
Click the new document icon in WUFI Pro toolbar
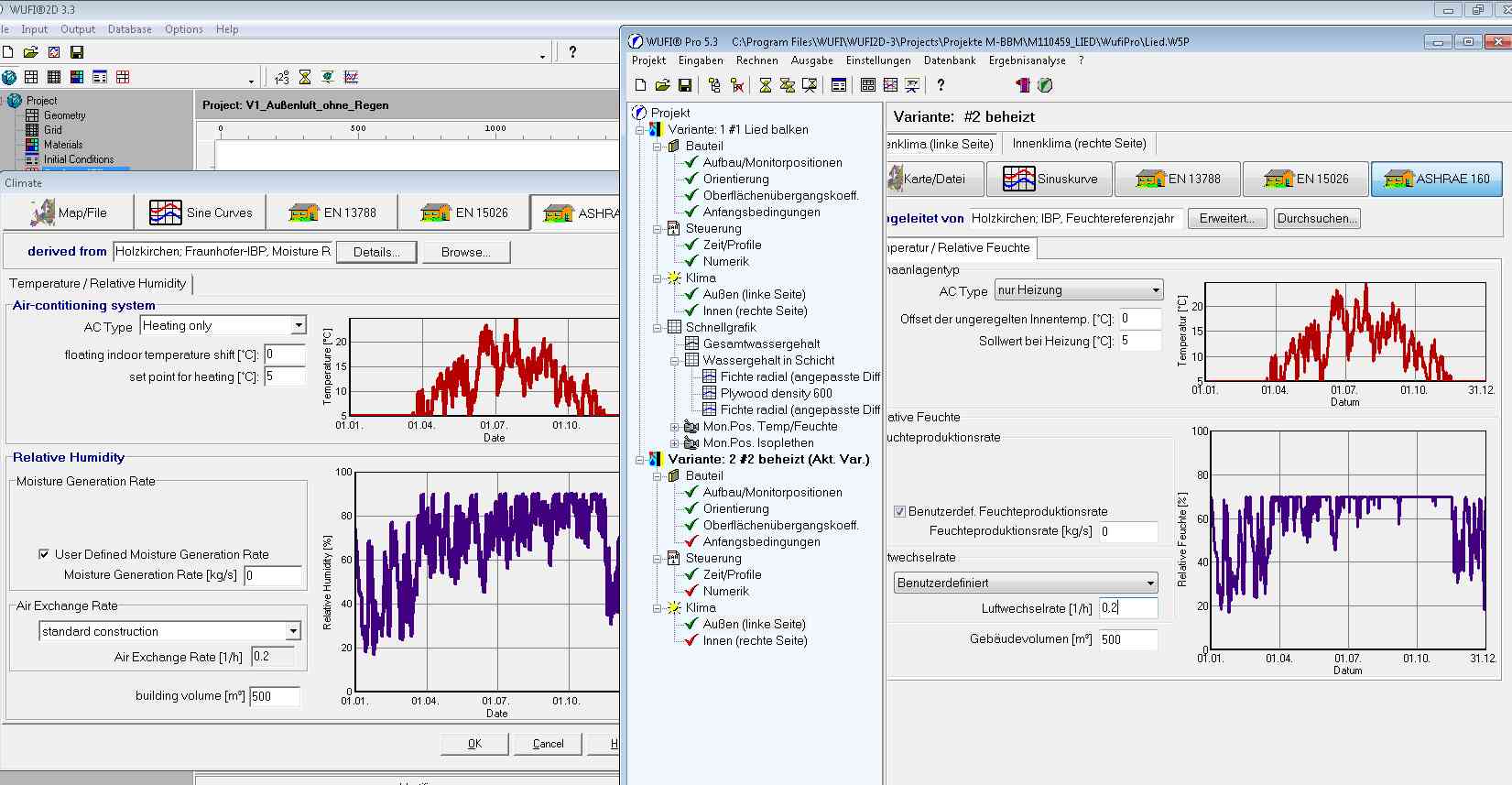[640, 85]
